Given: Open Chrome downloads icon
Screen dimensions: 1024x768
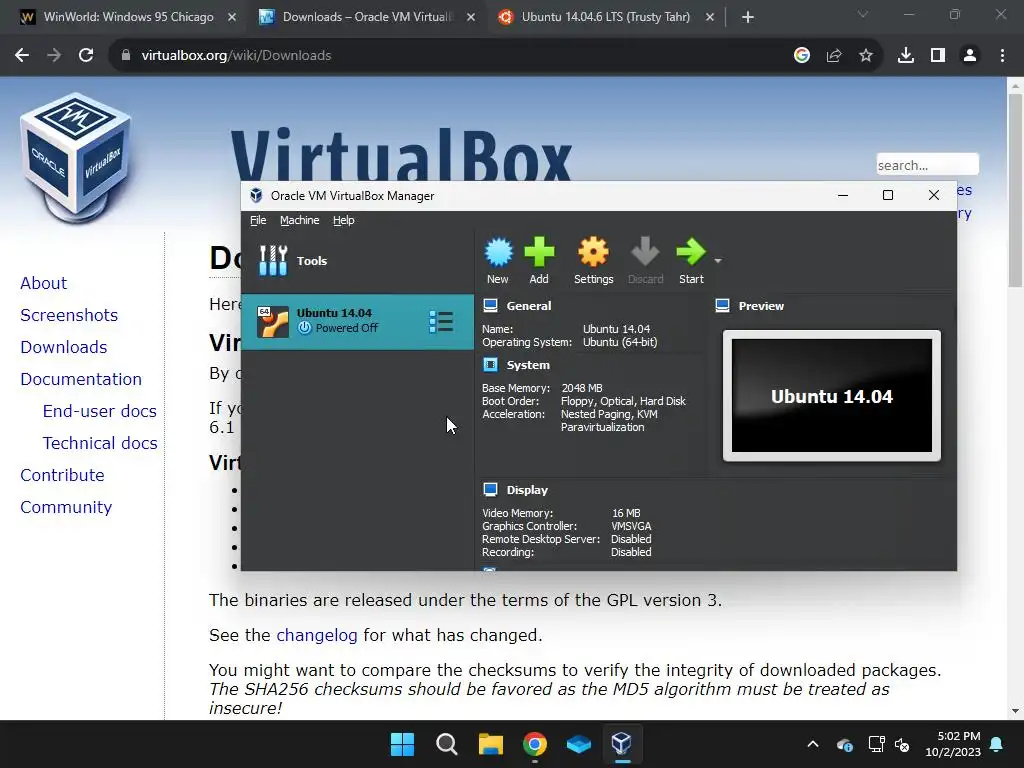Looking at the screenshot, I should [905, 56].
